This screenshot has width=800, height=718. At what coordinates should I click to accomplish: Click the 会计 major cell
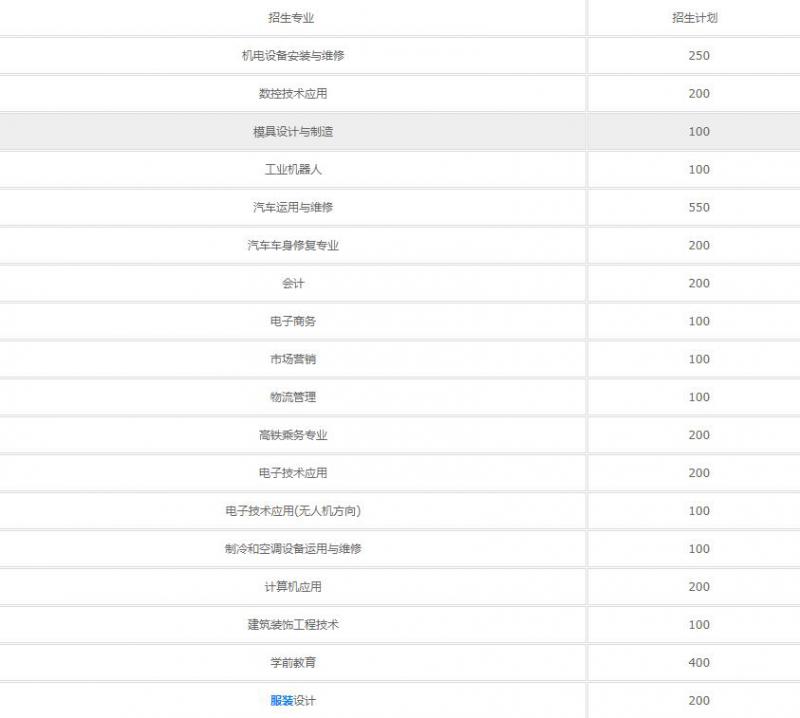(292, 284)
